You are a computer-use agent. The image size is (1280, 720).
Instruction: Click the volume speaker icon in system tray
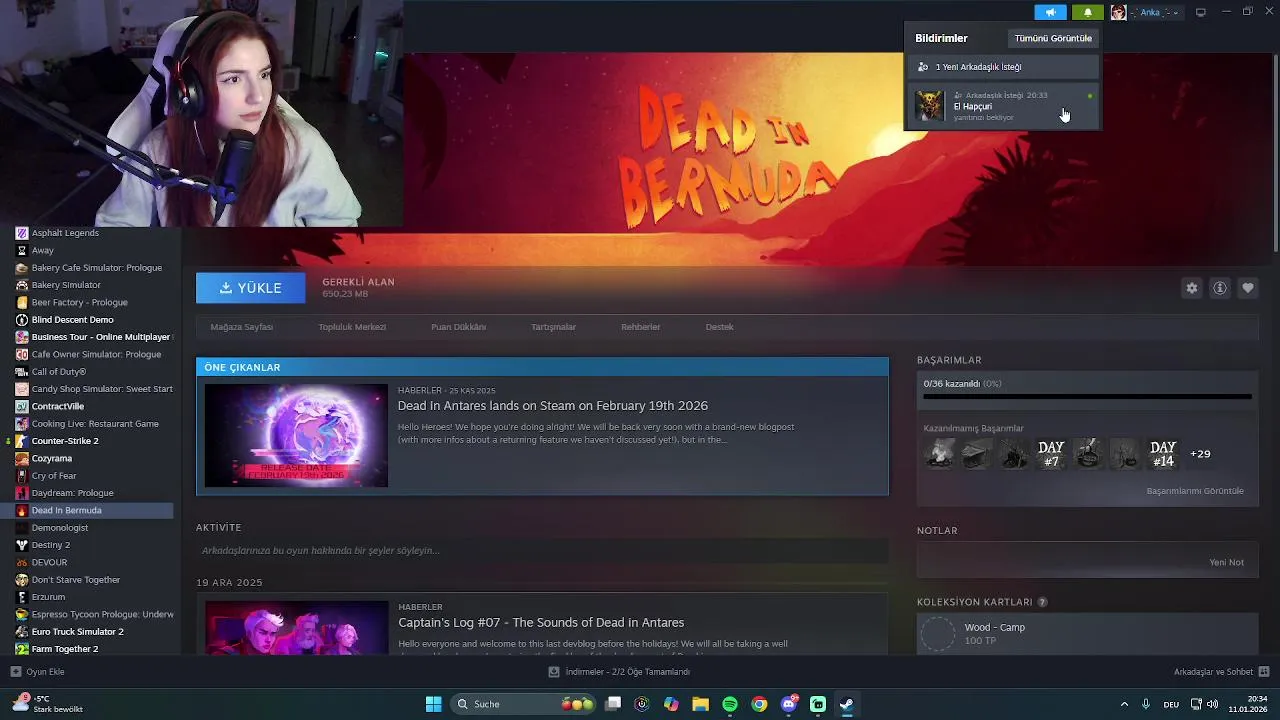pyautogui.click(x=1212, y=704)
